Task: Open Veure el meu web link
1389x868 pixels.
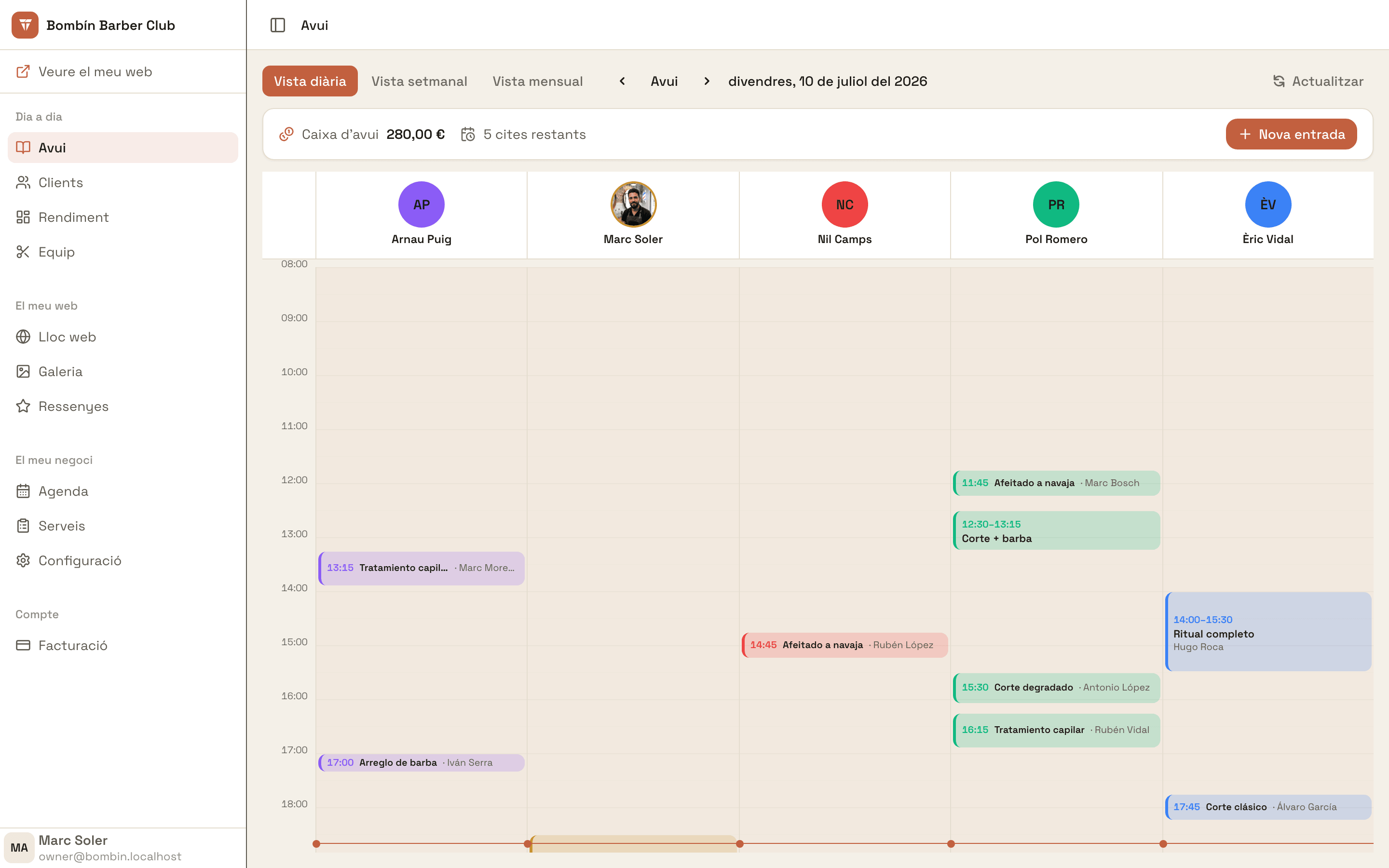Action: (123, 72)
